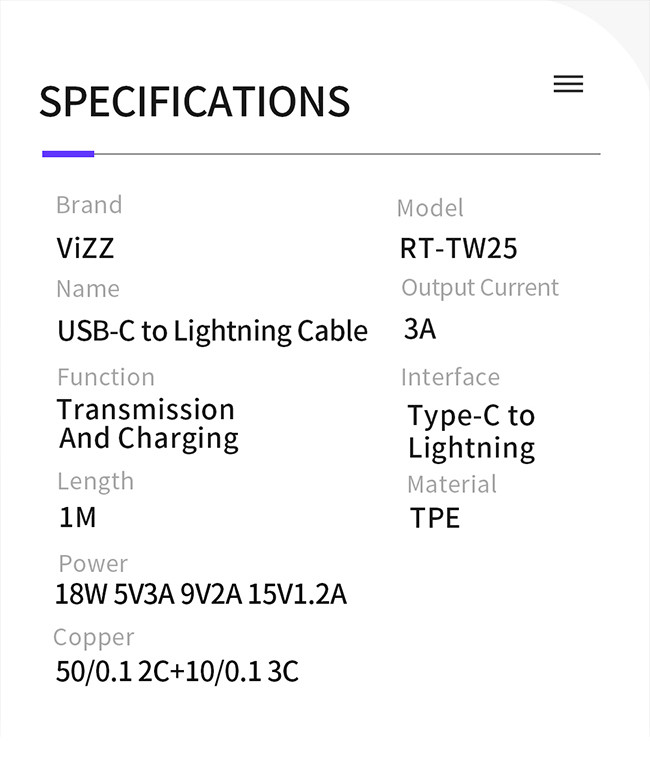Select the Model label
The width and height of the screenshot is (650, 770).
point(430,208)
